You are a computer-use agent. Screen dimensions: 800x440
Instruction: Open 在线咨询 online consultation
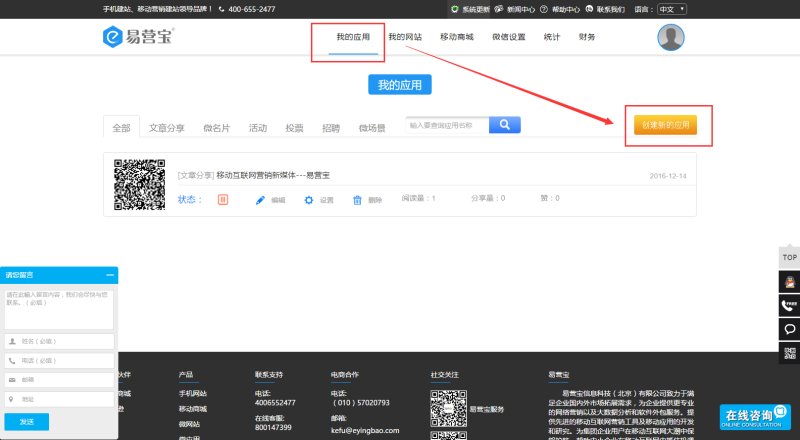pyautogui.click(x=748, y=417)
